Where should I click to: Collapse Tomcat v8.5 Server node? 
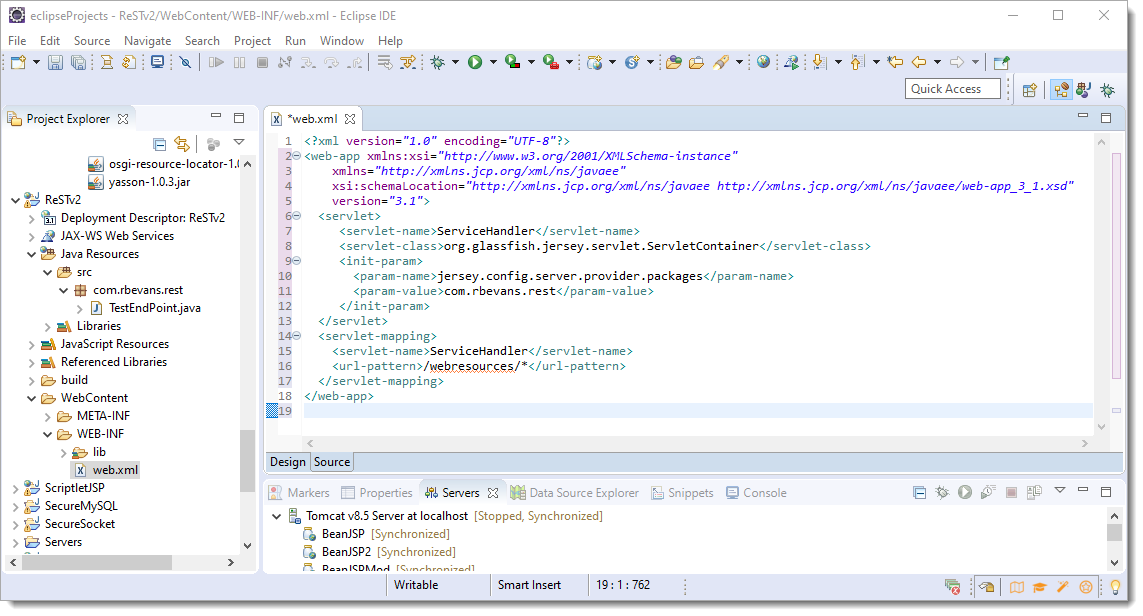[x=276, y=516]
